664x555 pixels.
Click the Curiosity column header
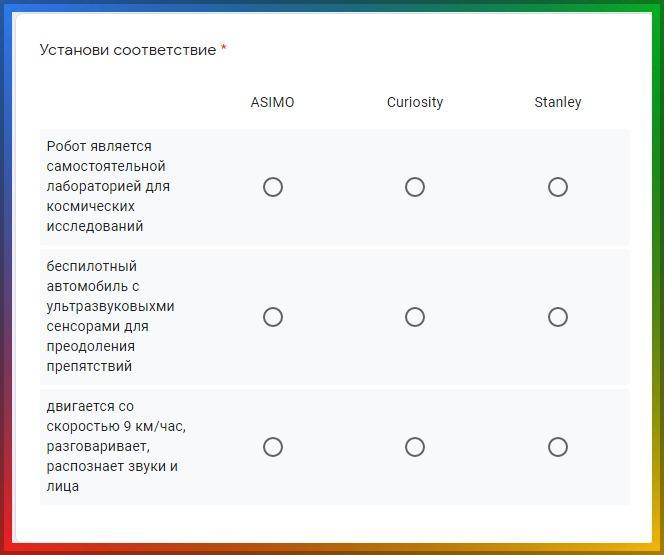click(415, 102)
